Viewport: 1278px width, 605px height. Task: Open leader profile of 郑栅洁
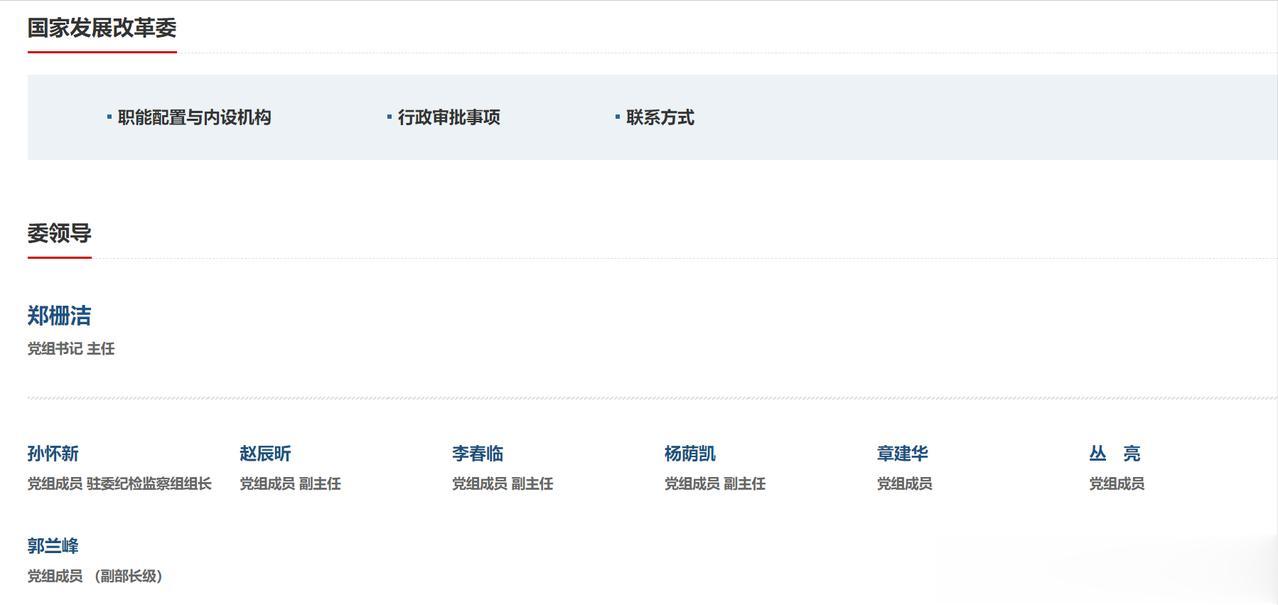click(59, 316)
